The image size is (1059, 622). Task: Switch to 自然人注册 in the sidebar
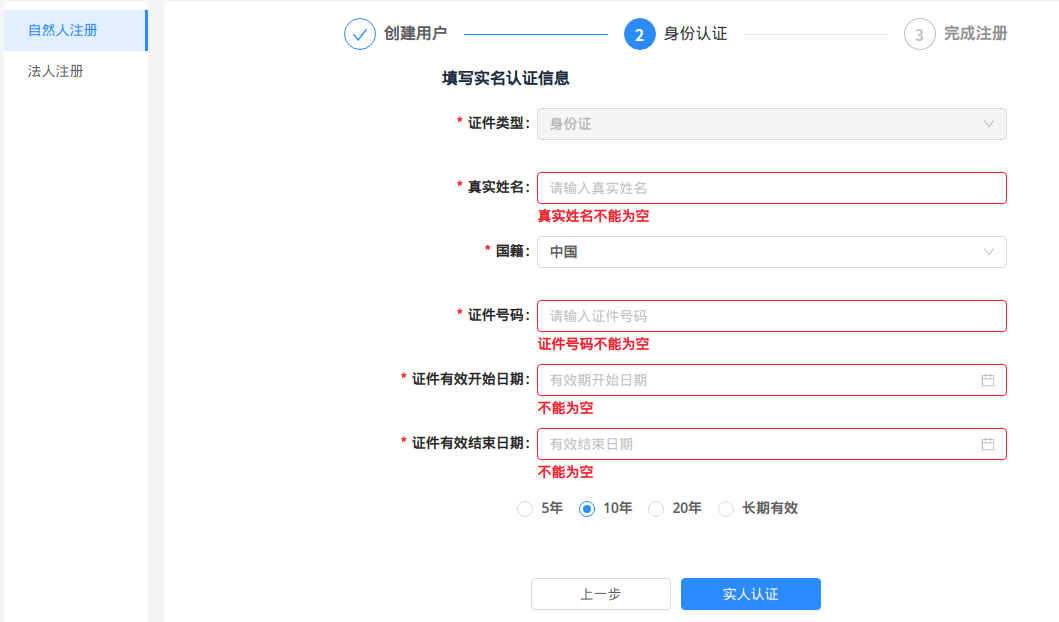coord(63,30)
